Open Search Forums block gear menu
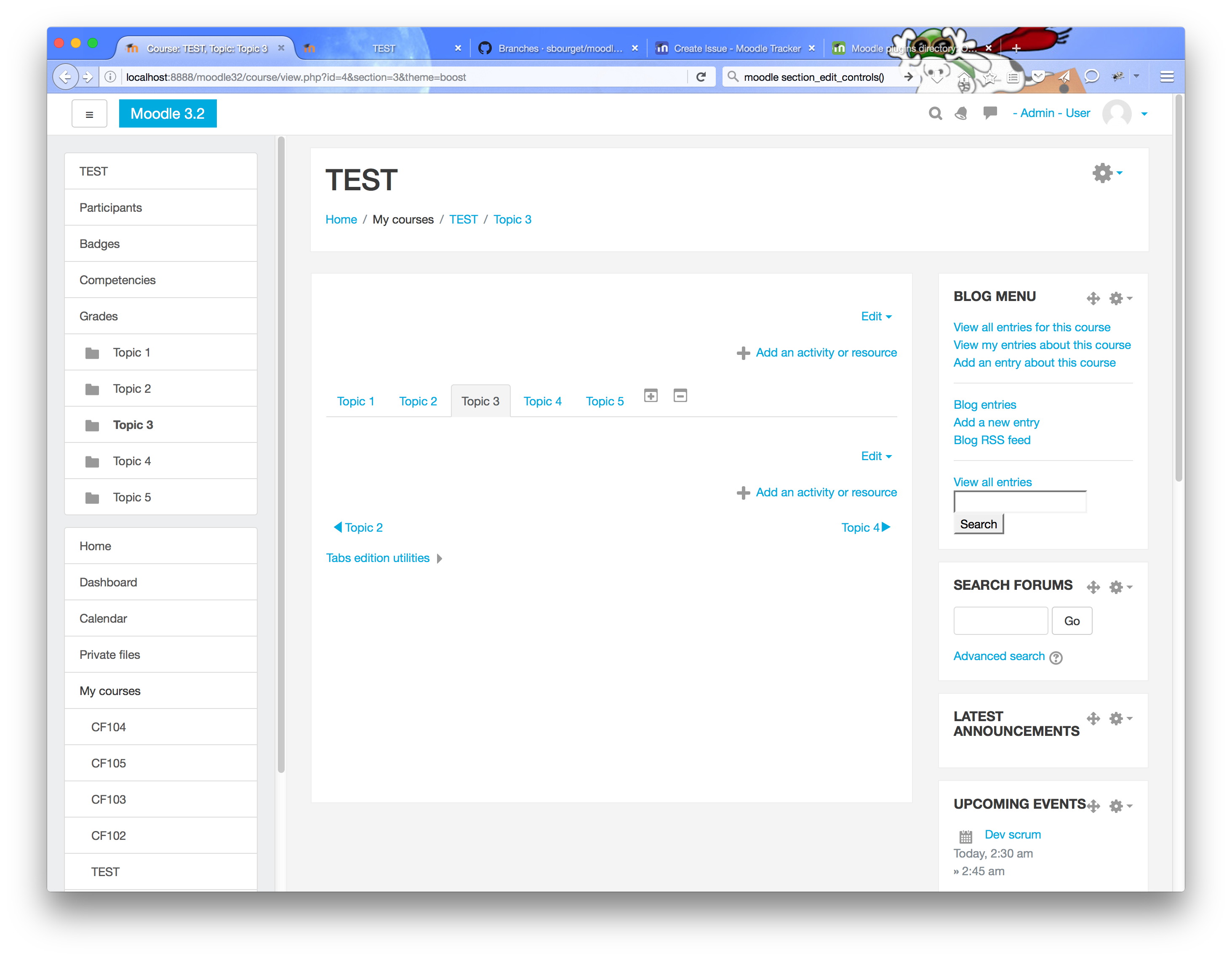Image resolution: width=1232 pixels, height=959 pixels. [x=1120, y=587]
